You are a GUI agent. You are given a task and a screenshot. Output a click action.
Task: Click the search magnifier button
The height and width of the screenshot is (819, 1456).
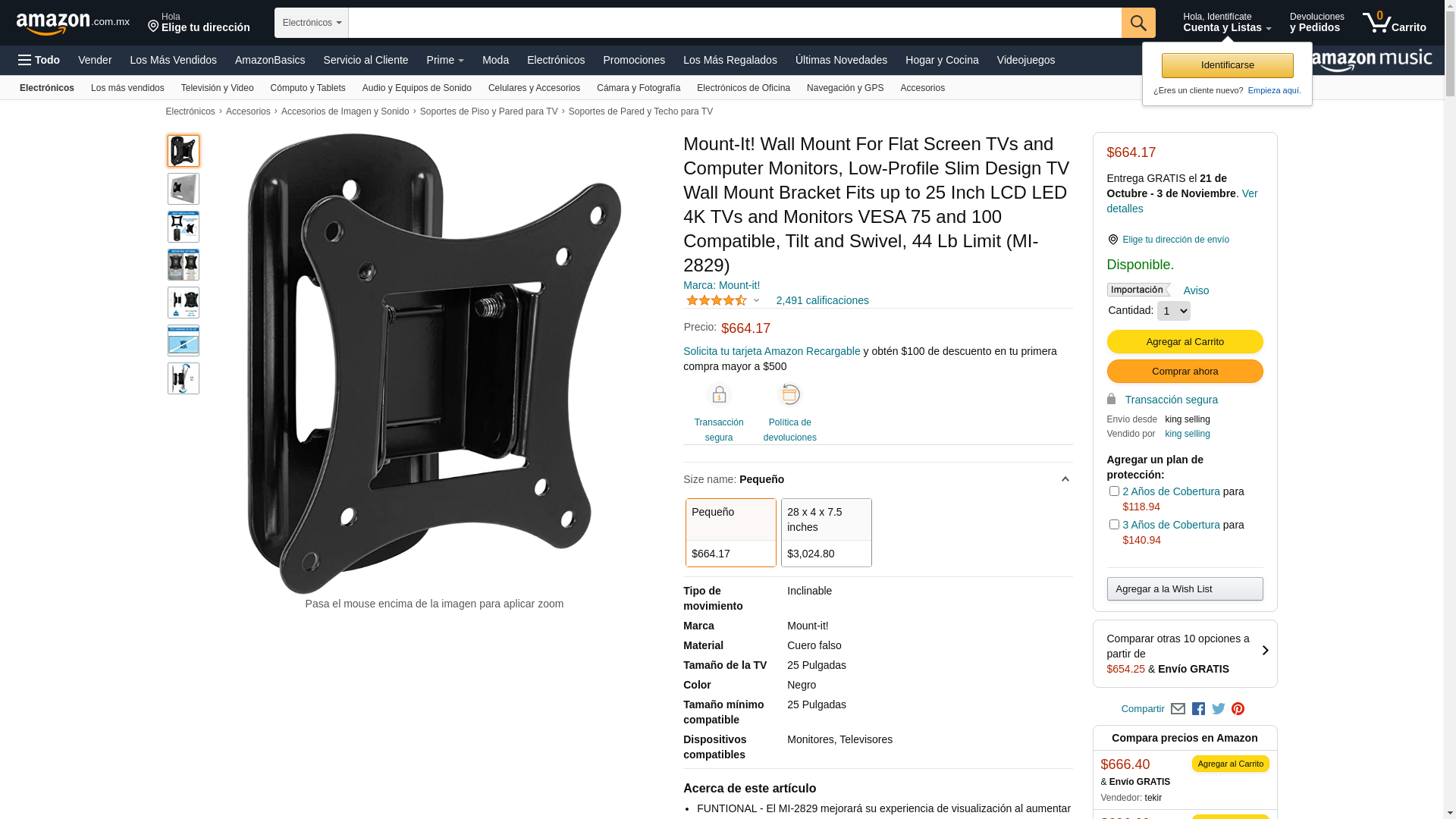click(x=1138, y=23)
